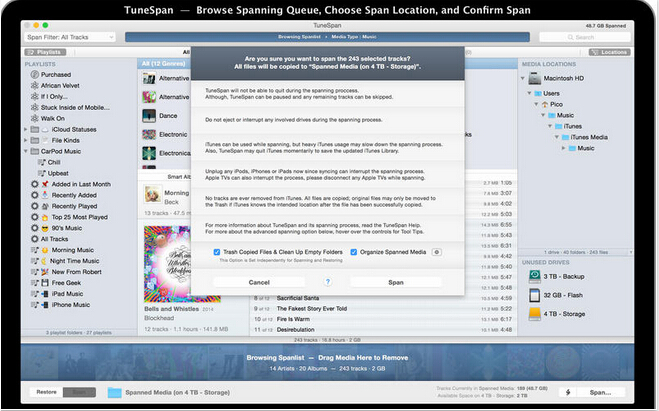Open the Morning Phase Beck album thumbnail
This screenshot has width=659, height=411.
pyautogui.click(x=153, y=195)
